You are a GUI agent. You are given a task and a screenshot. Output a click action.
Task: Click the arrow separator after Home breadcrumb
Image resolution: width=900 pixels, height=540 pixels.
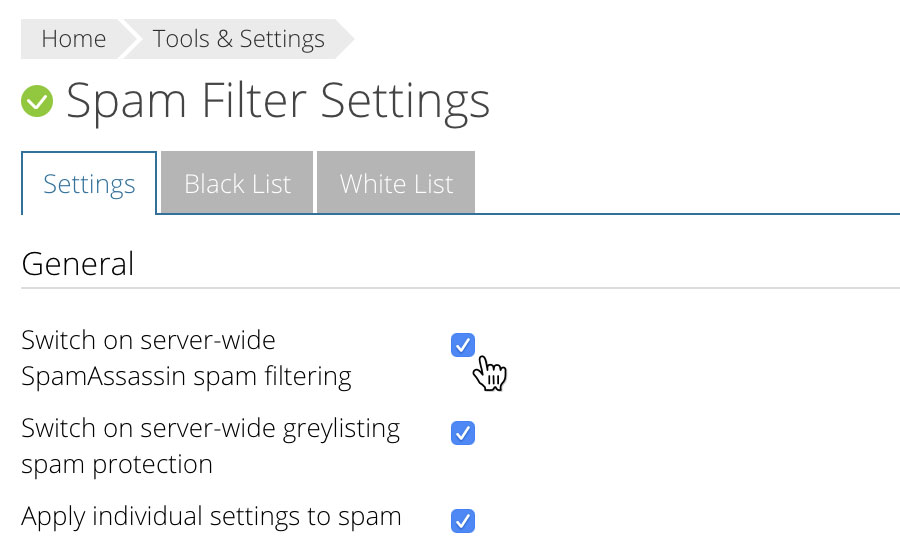pos(129,39)
